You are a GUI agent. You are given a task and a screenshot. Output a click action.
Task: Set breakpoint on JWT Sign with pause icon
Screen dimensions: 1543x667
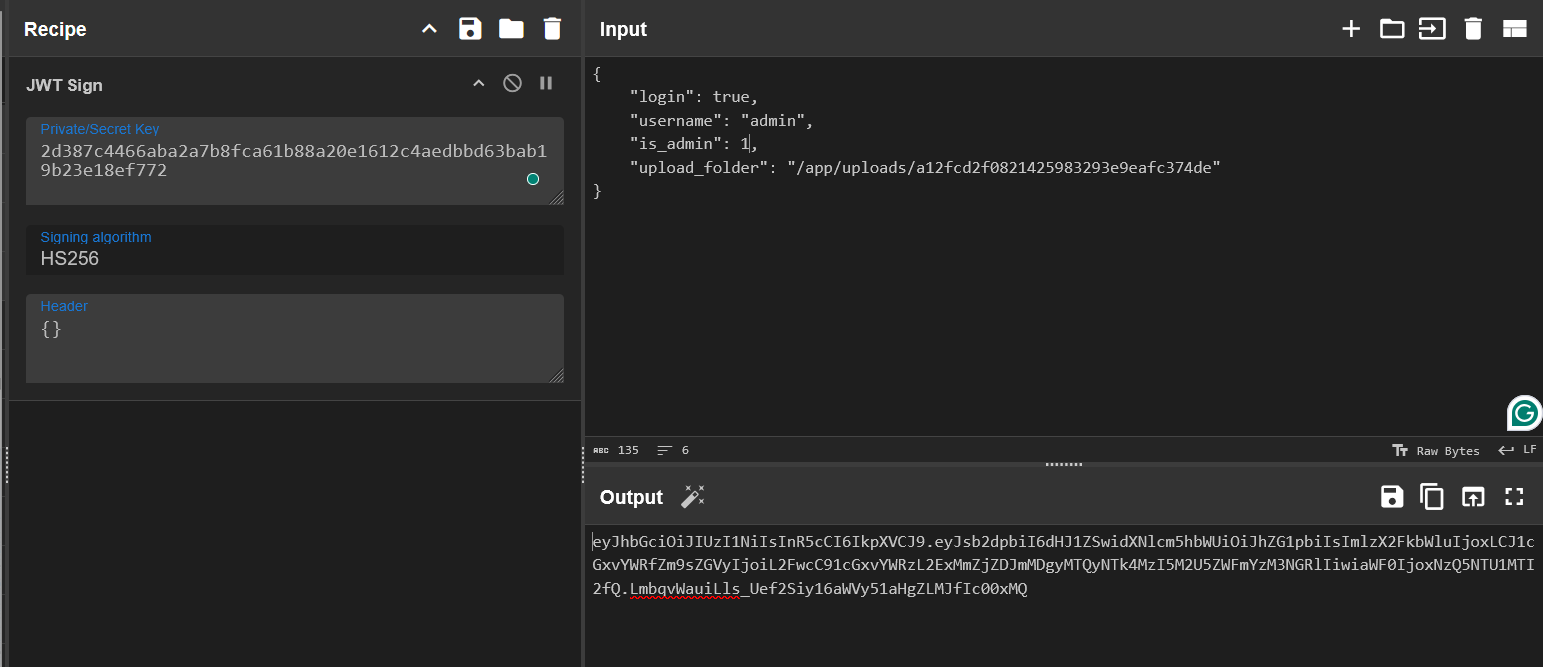click(x=546, y=83)
